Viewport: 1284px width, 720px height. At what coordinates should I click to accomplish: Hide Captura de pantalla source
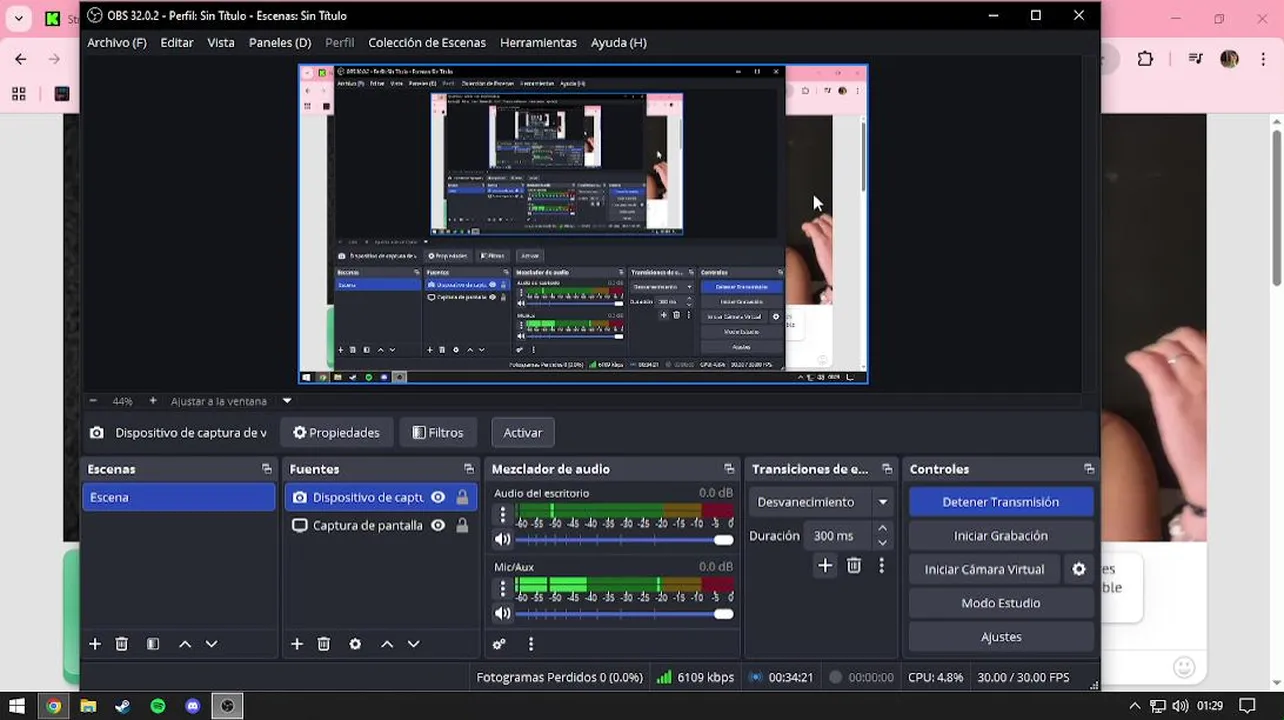tap(438, 525)
